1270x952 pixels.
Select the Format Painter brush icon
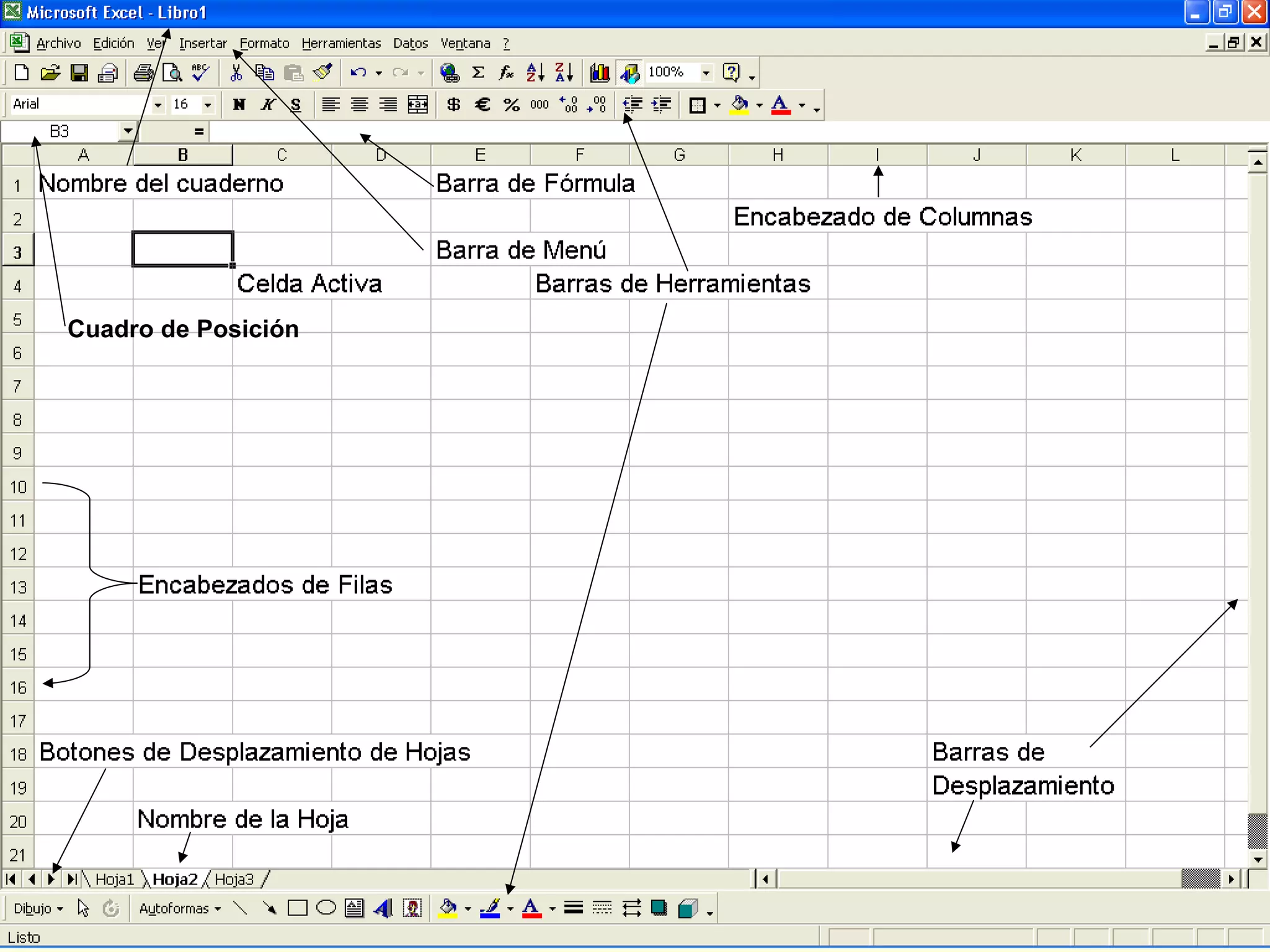pyautogui.click(x=322, y=73)
